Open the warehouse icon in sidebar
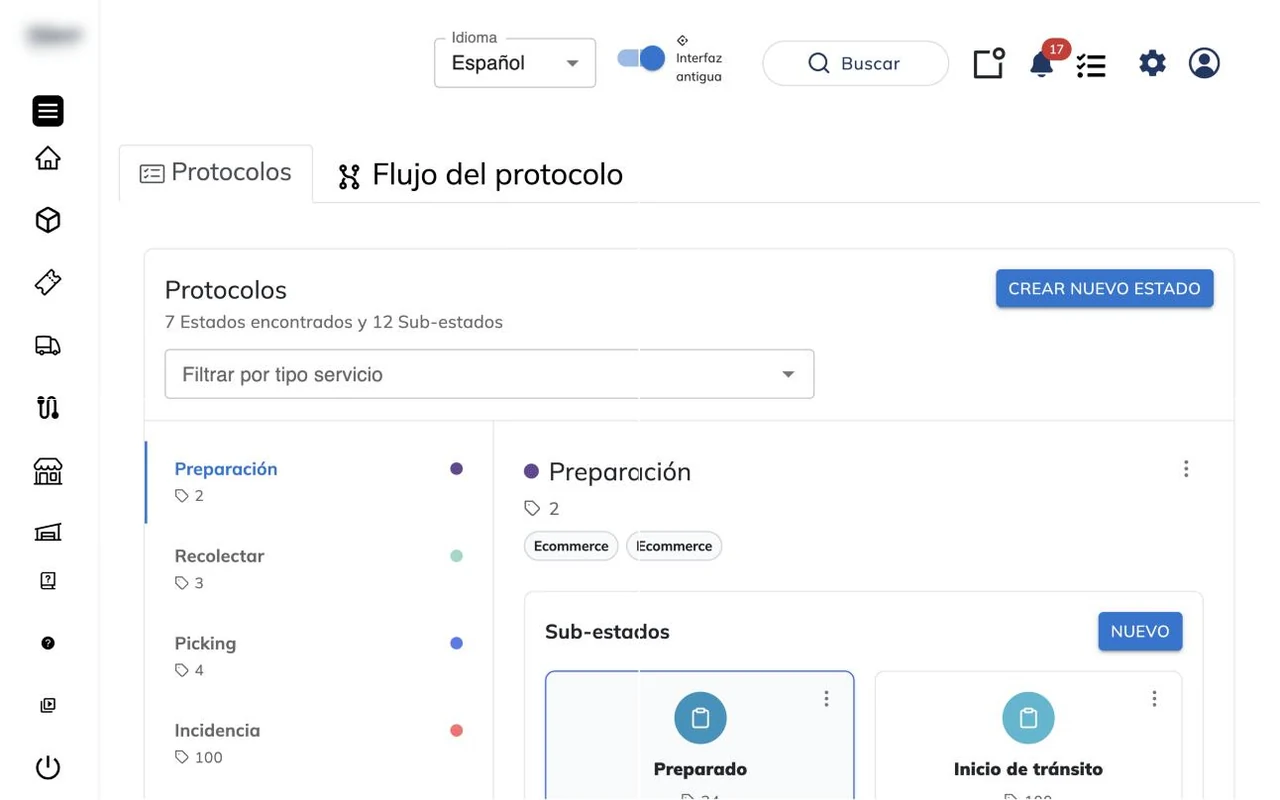The height and width of the screenshot is (800, 1280). coord(48,532)
